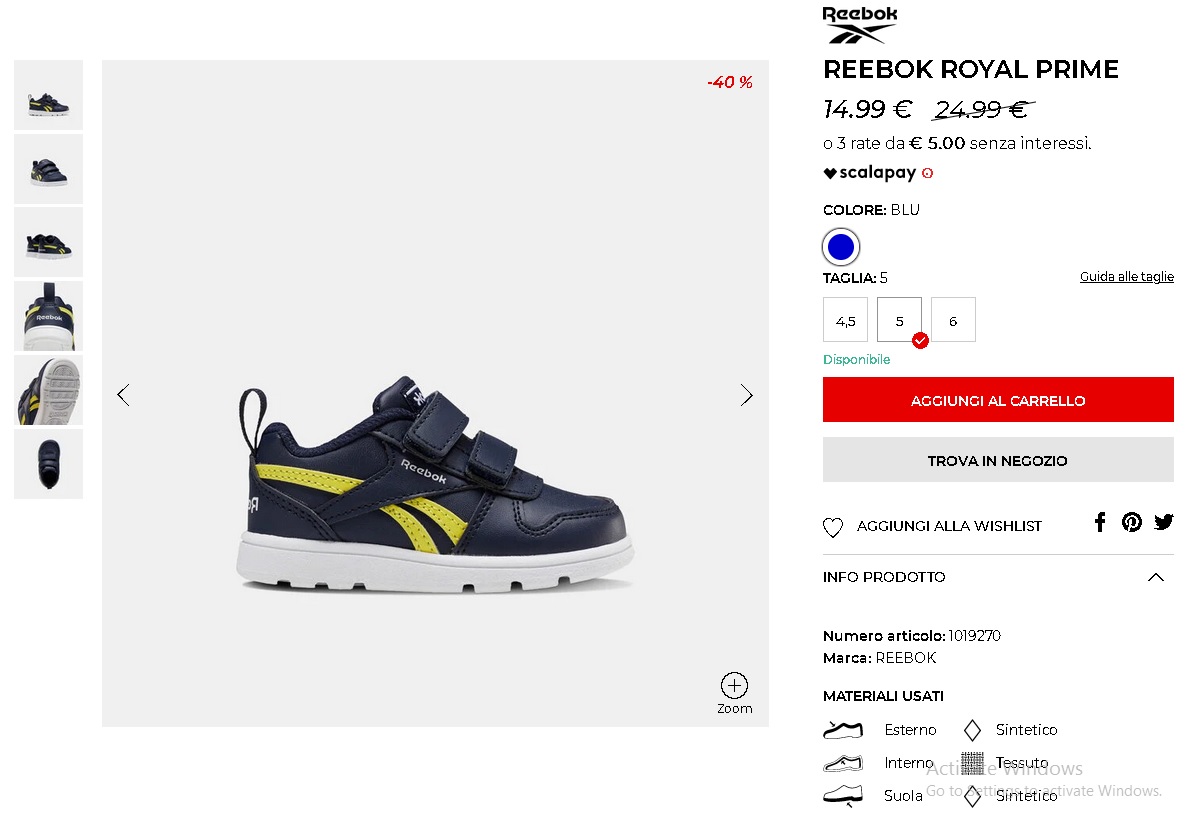Add shoe with Aggiungi al Carrello
Viewport: 1193px width, 833px height.
click(x=998, y=401)
